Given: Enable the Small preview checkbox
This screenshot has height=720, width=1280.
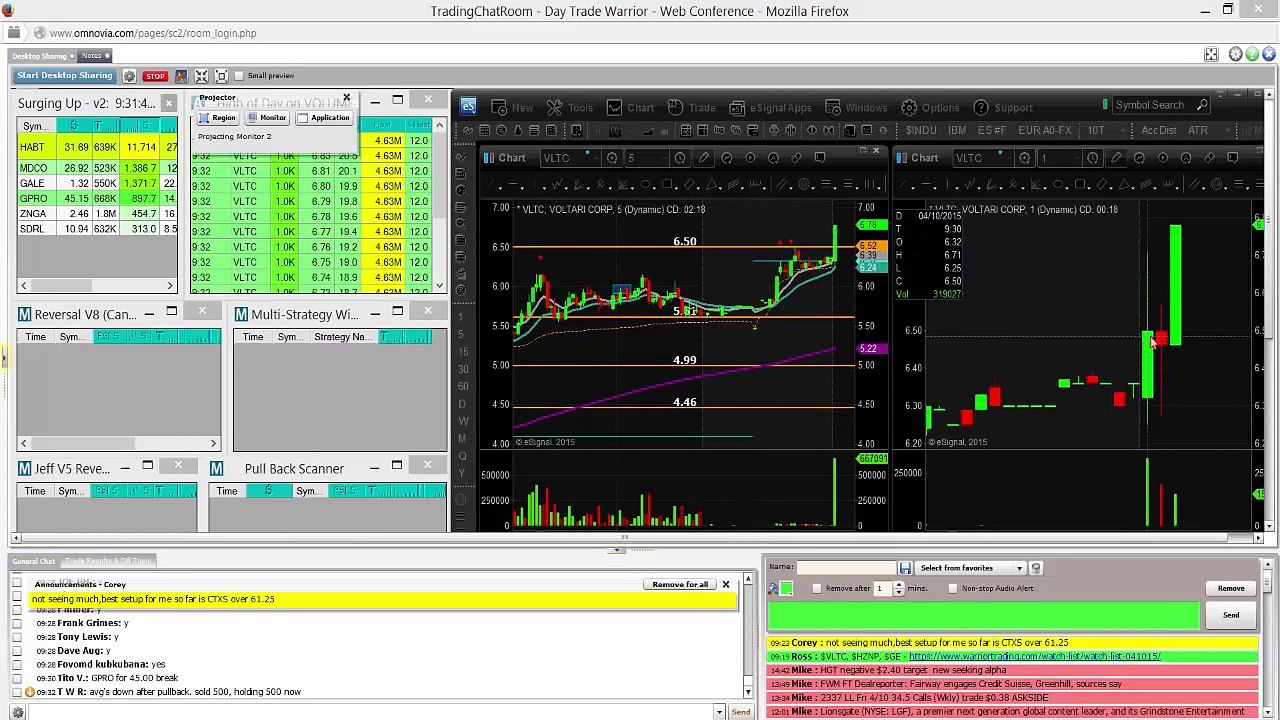Looking at the screenshot, I should coord(239,76).
